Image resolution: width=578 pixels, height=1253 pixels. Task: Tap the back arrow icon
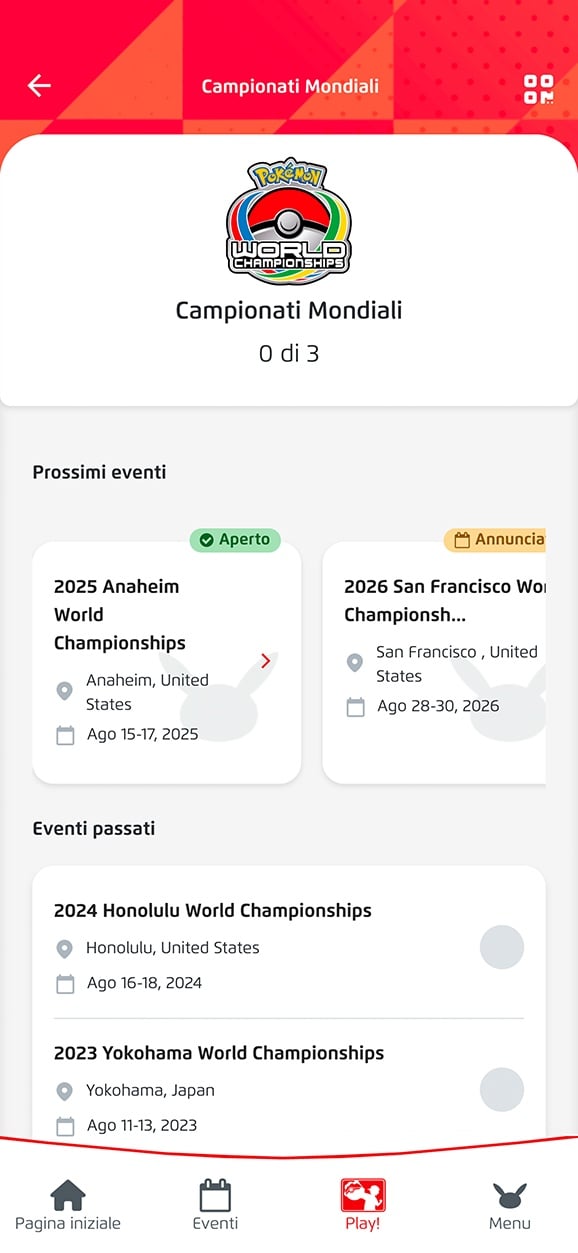[x=39, y=86]
